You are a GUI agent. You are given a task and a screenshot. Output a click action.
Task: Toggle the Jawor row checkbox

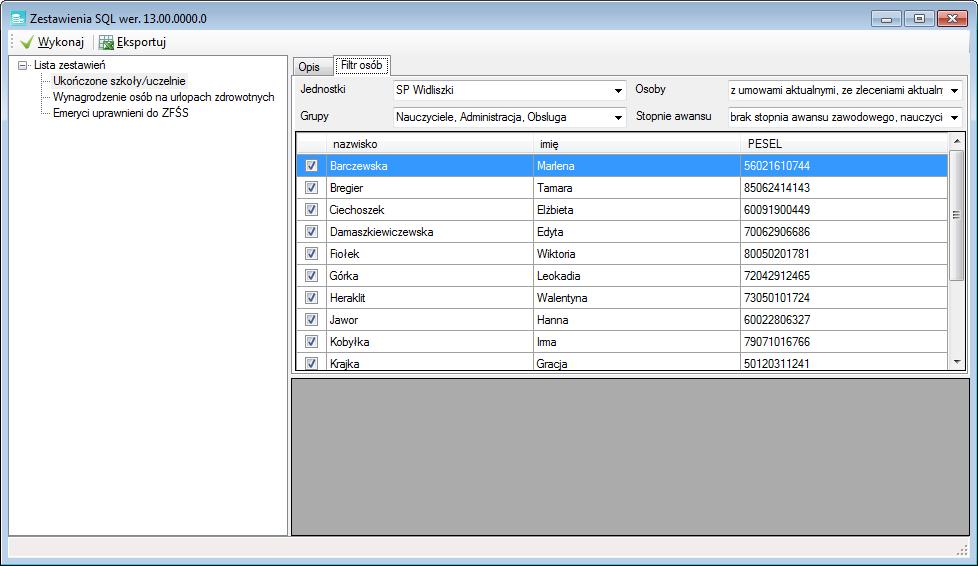click(311, 320)
